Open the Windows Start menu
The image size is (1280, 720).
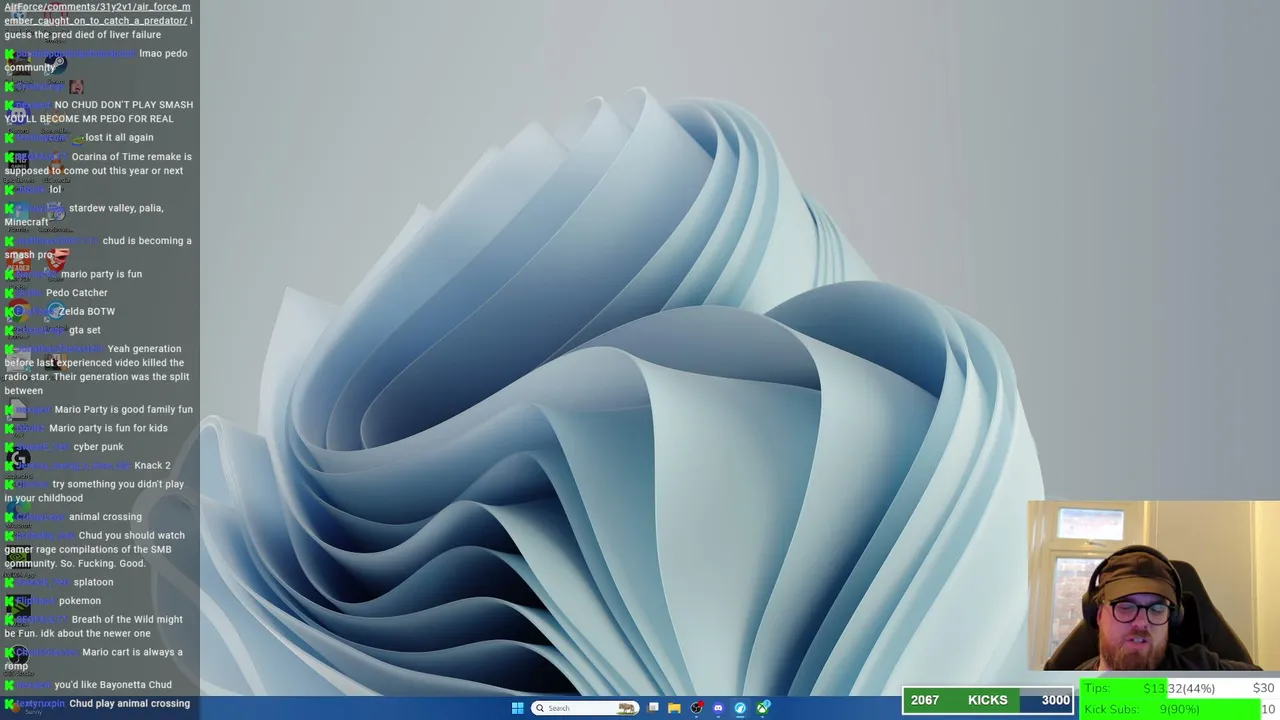tap(517, 708)
